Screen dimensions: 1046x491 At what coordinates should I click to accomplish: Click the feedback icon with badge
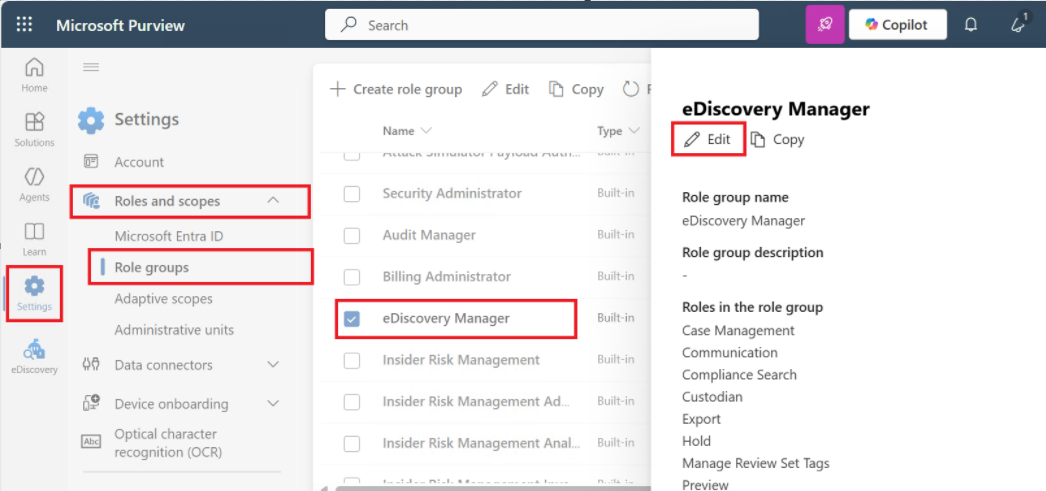point(1018,24)
